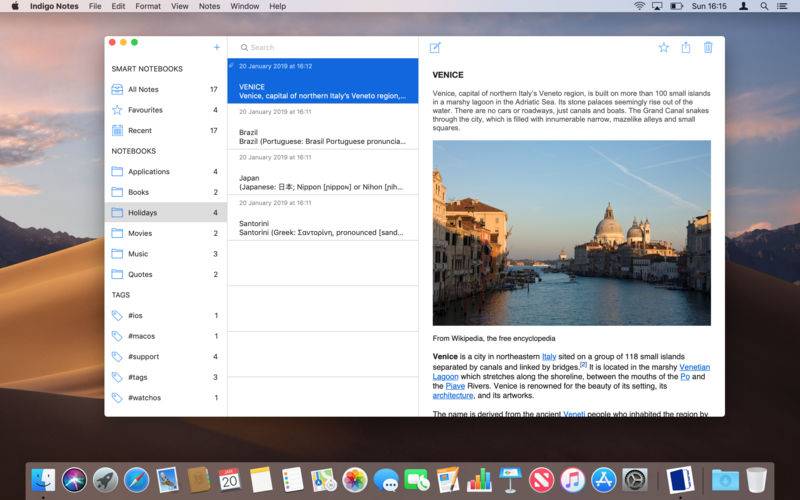Select the Holidays notebook
Image resolution: width=800 pixels, height=500 pixels.
pyautogui.click(x=165, y=212)
